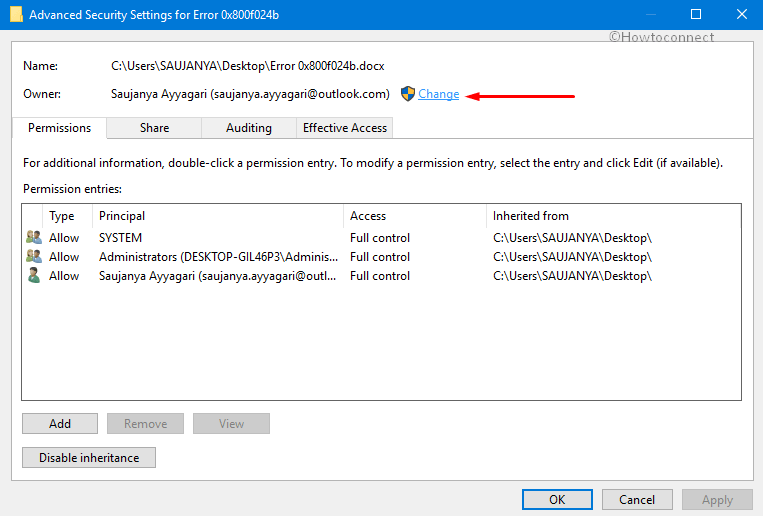Open the Effective Access tab
This screenshot has width=763, height=516.
pos(345,128)
